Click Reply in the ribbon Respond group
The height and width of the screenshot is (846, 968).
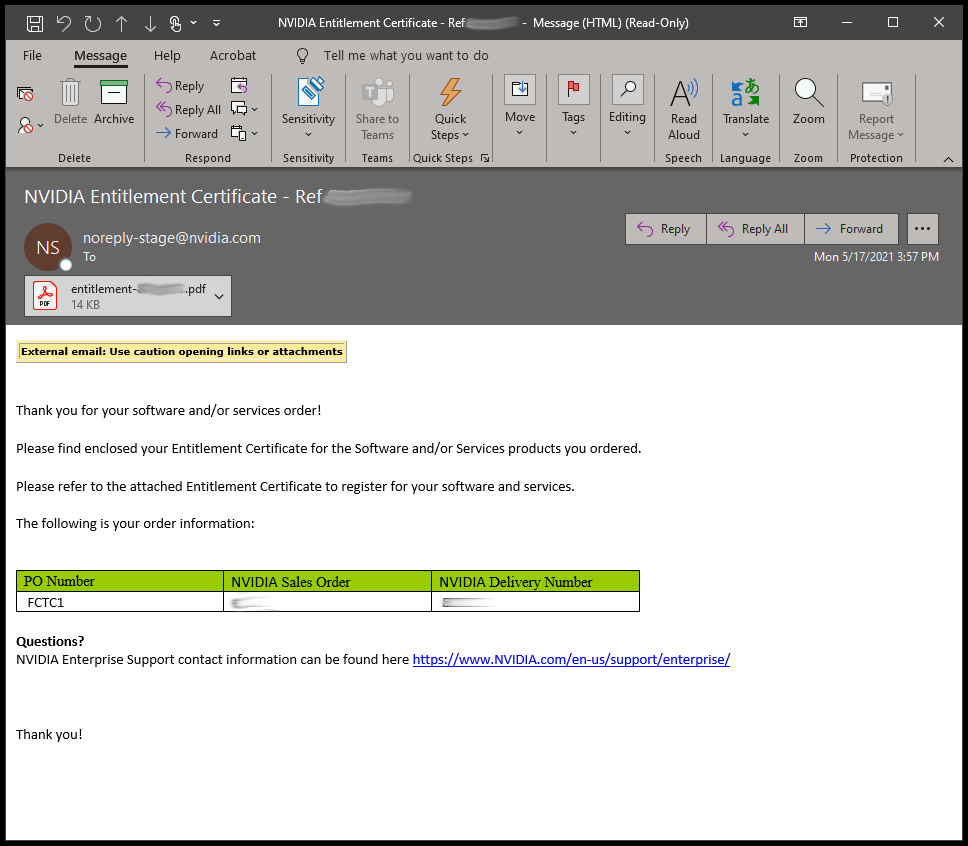pyautogui.click(x=180, y=85)
